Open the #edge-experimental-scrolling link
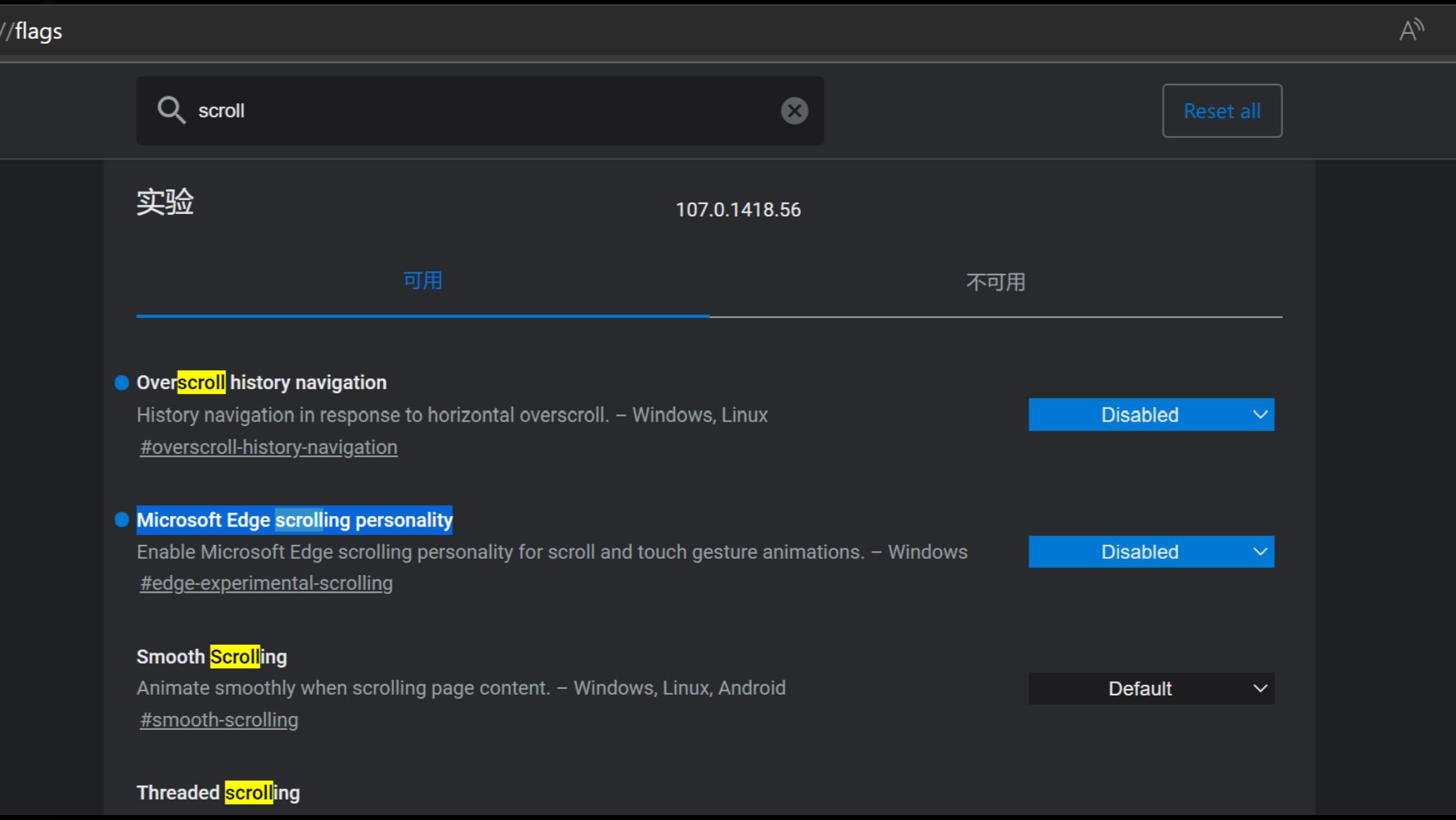 pyautogui.click(x=266, y=584)
